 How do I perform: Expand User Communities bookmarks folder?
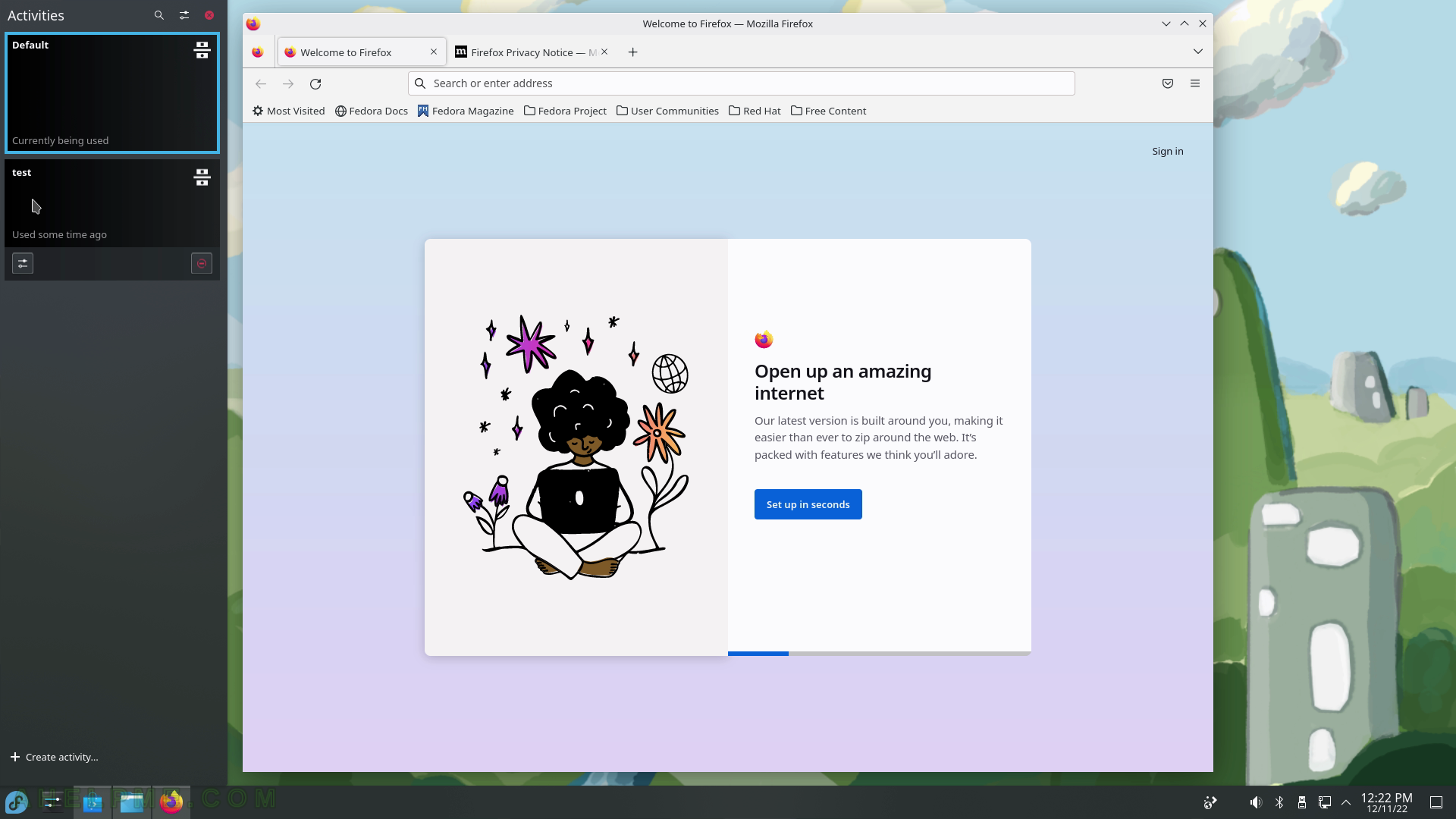click(667, 111)
